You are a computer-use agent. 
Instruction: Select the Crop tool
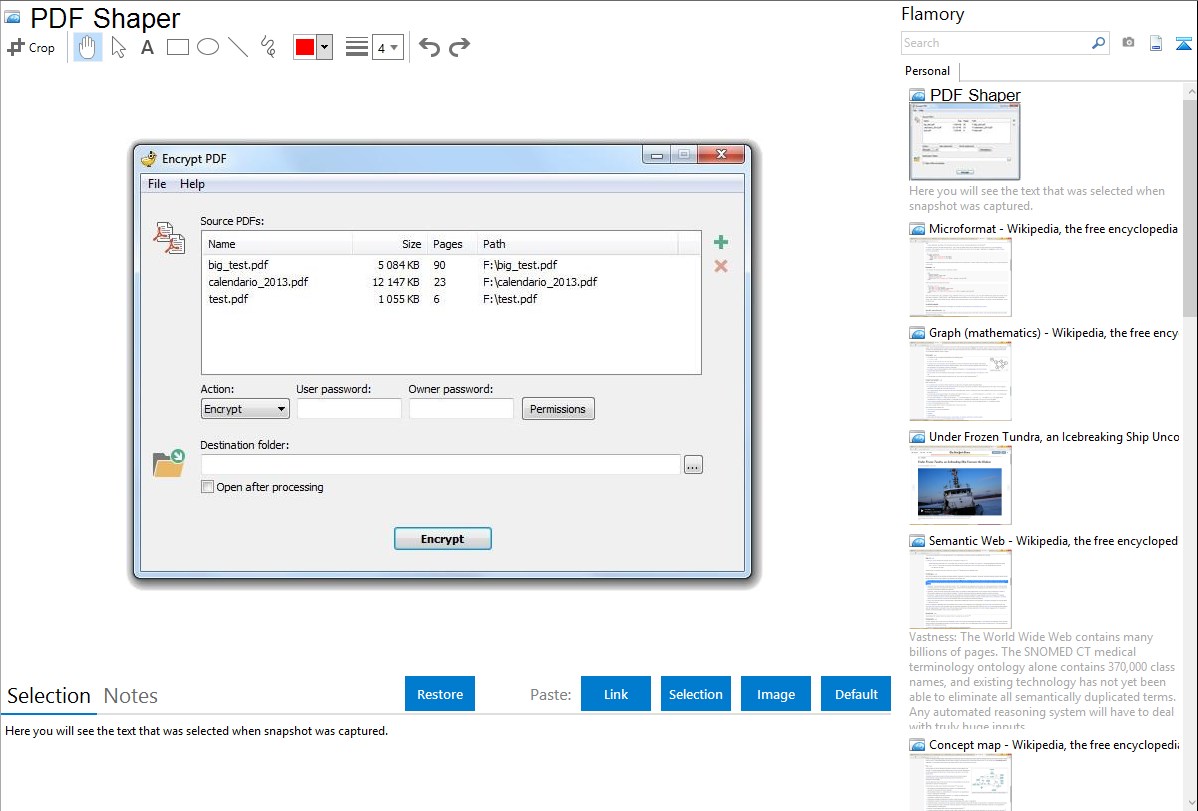pyautogui.click(x=31, y=47)
